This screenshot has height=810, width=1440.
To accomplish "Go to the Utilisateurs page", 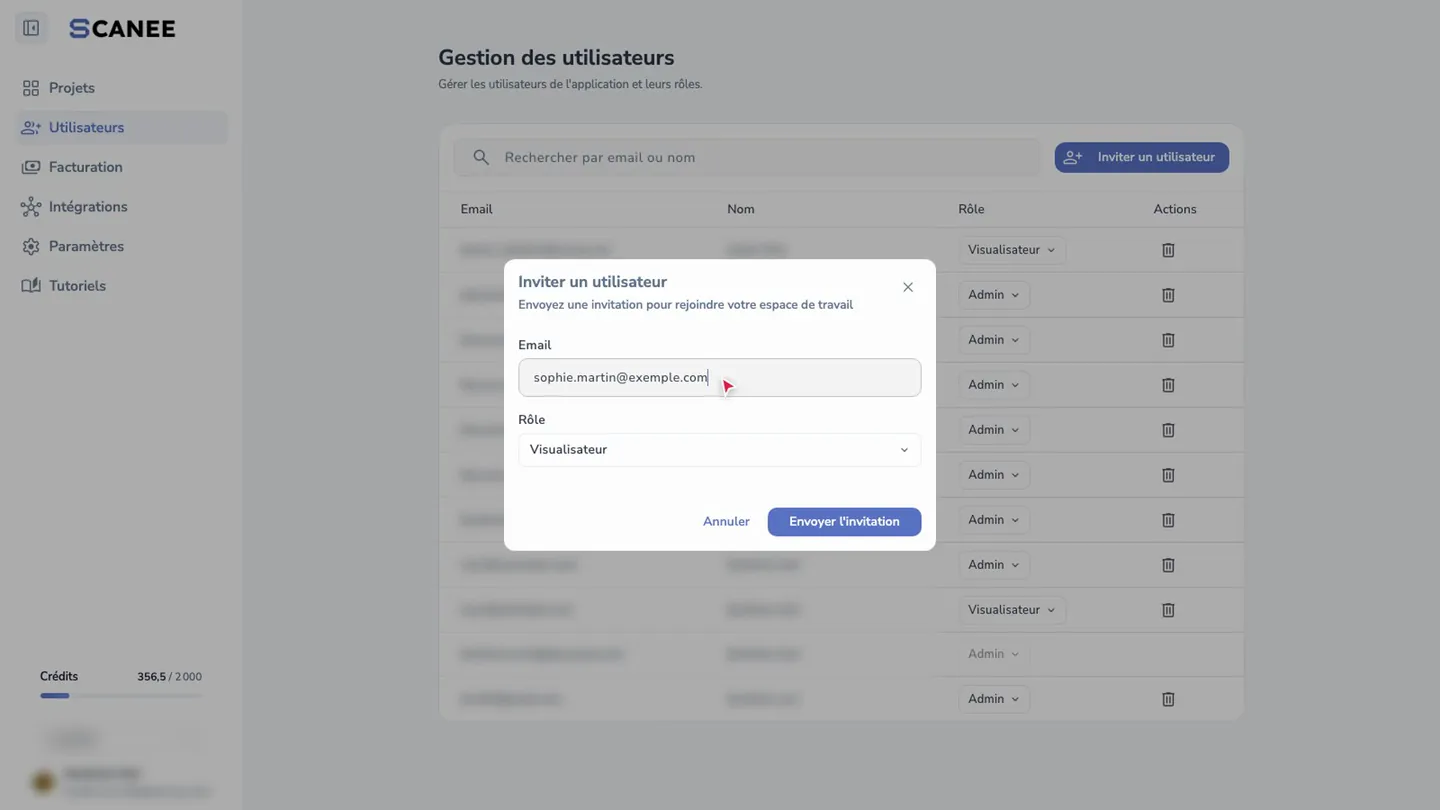I will [121, 128].
